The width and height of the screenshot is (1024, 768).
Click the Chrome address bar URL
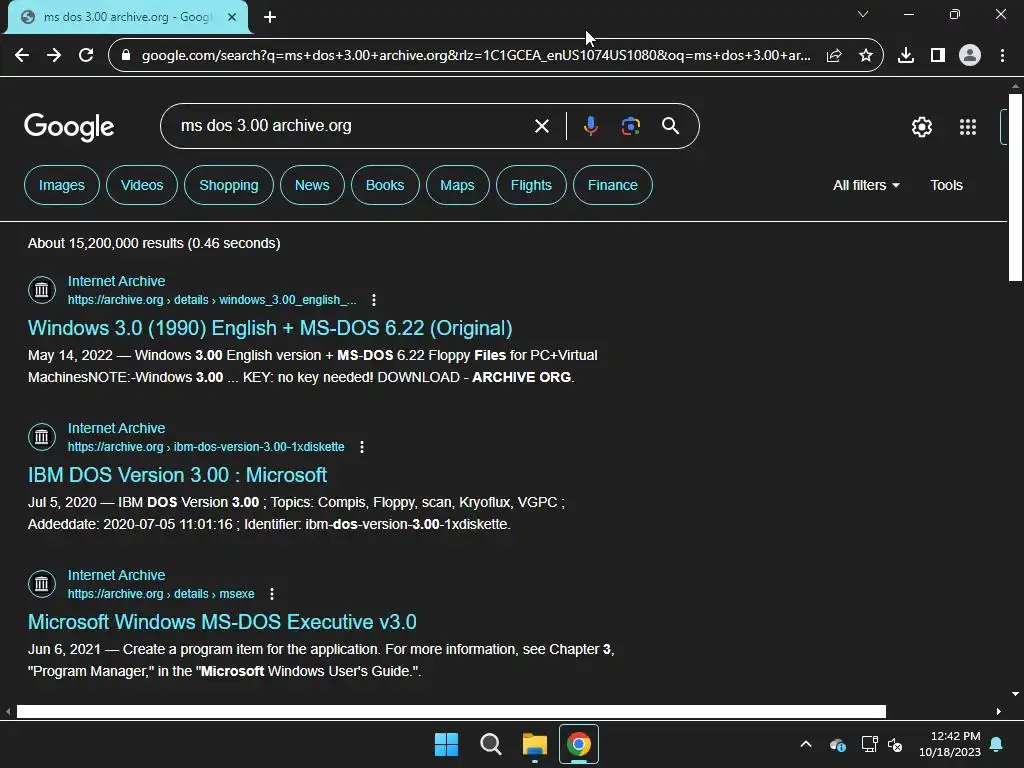tap(476, 56)
